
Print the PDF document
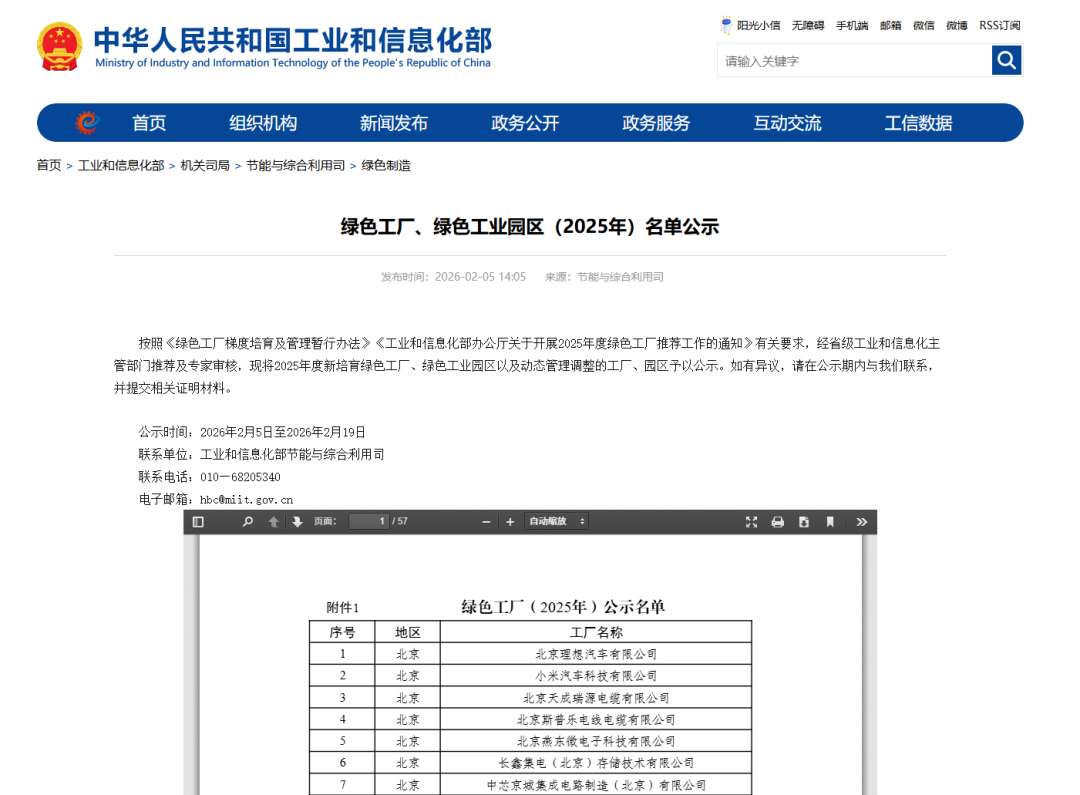pos(778,521)
